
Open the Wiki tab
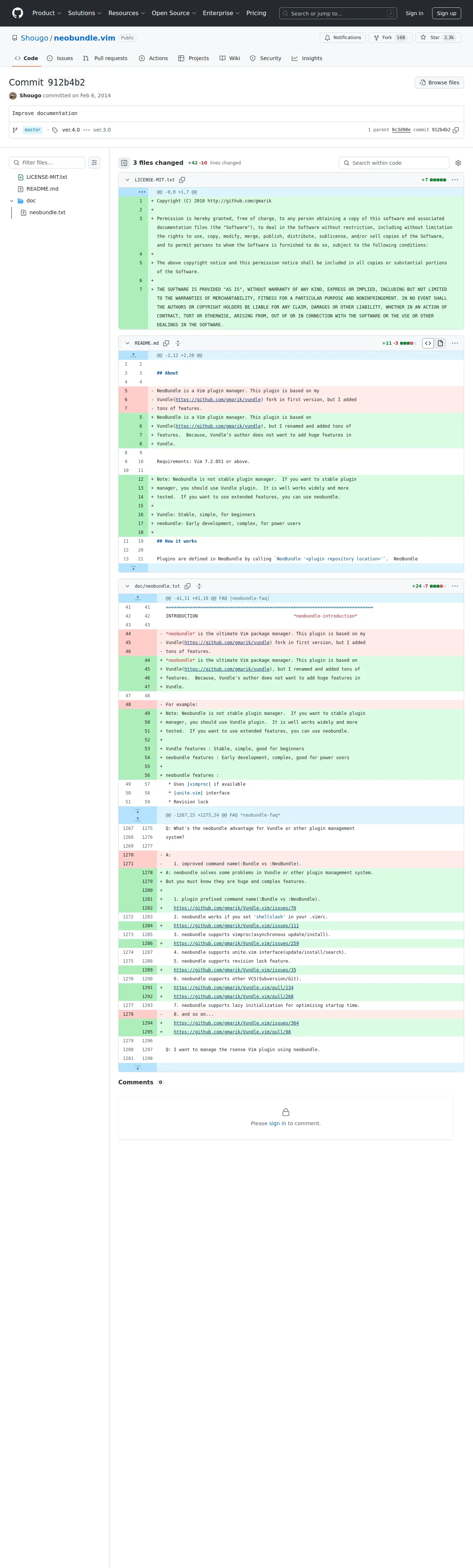[230, 58]
